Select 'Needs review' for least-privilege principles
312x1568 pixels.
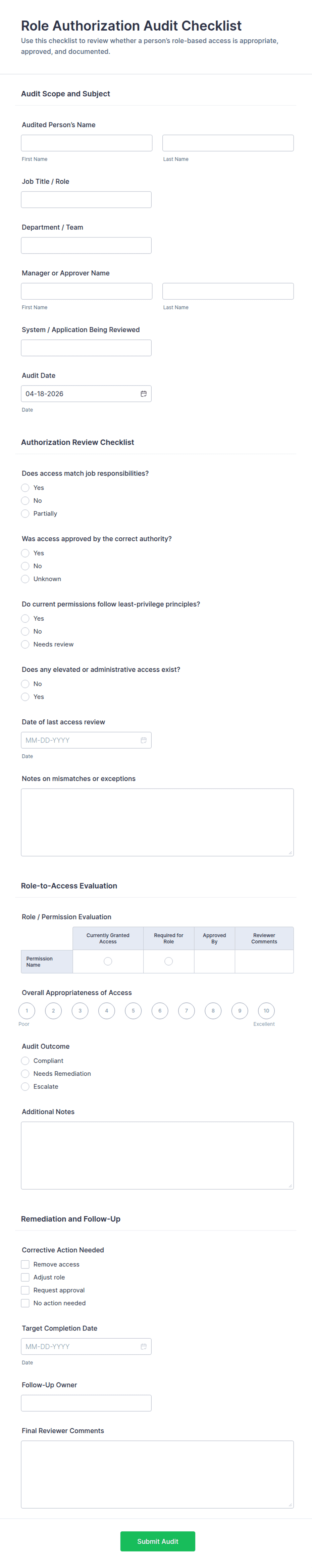(25, 644)
